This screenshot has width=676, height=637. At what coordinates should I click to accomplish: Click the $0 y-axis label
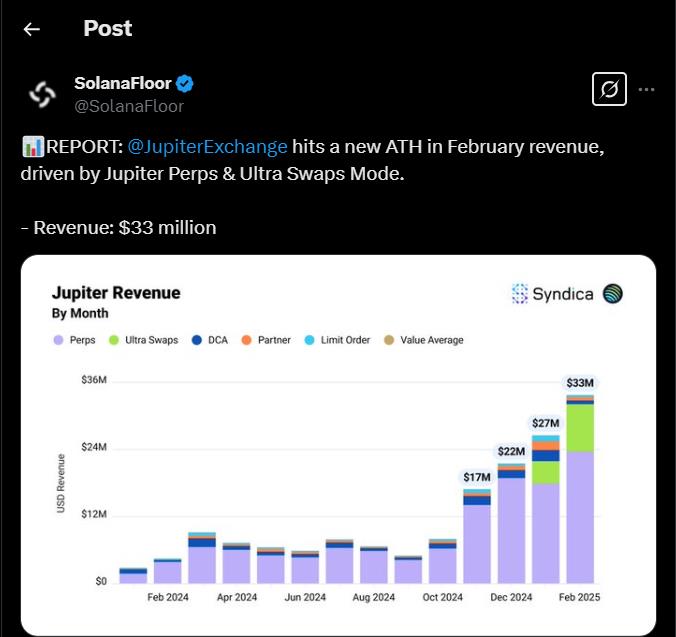pos(101,581)
